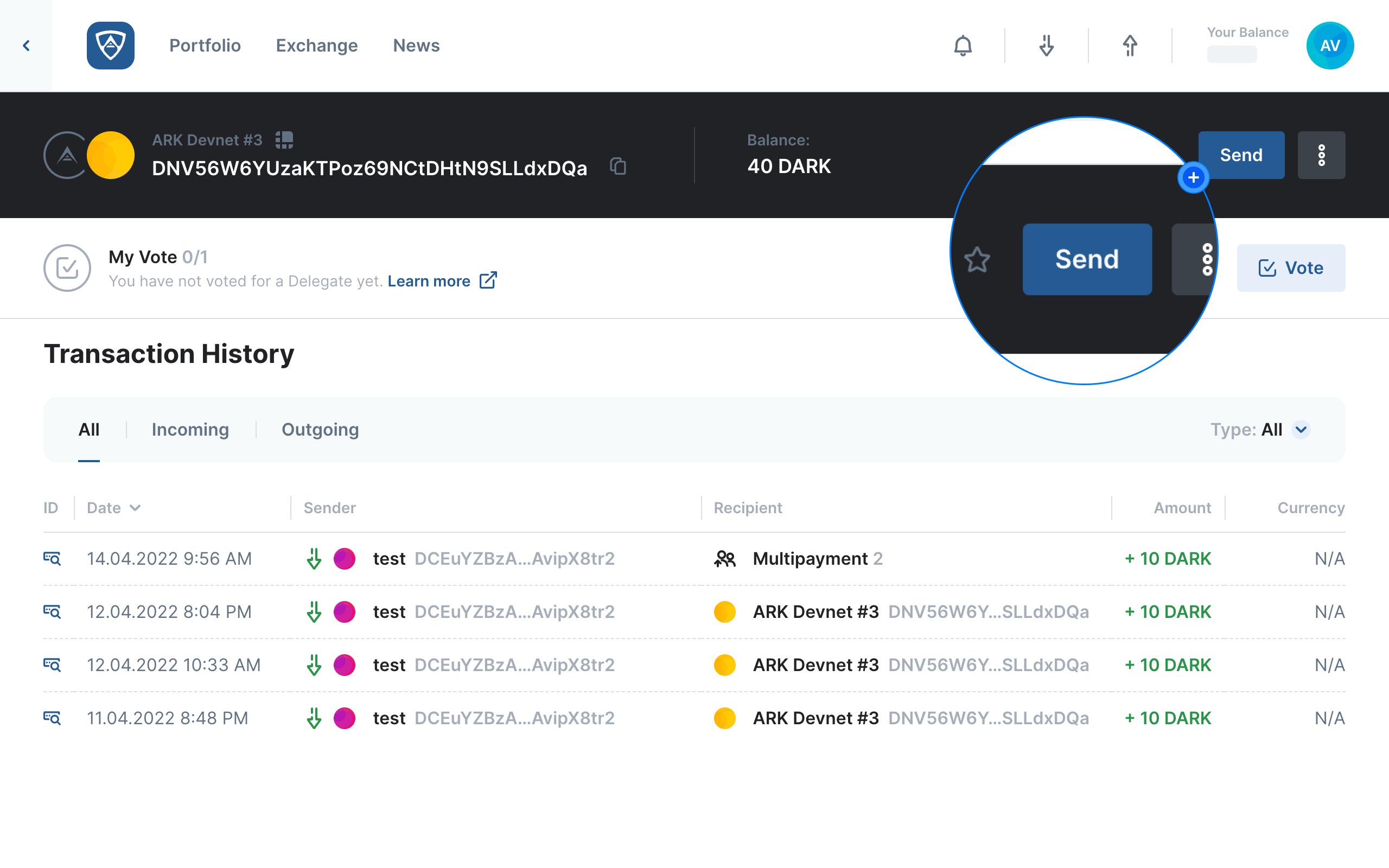The height and width of the screenshot is (868, 1389).
Task: Click the Amount column header
Action: [x=1182, y=508]
